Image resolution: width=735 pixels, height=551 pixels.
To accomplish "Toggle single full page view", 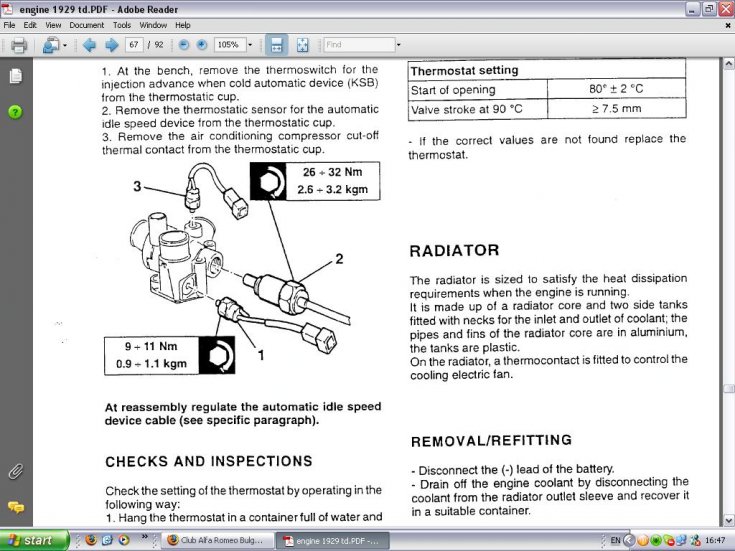I will 304,45.
